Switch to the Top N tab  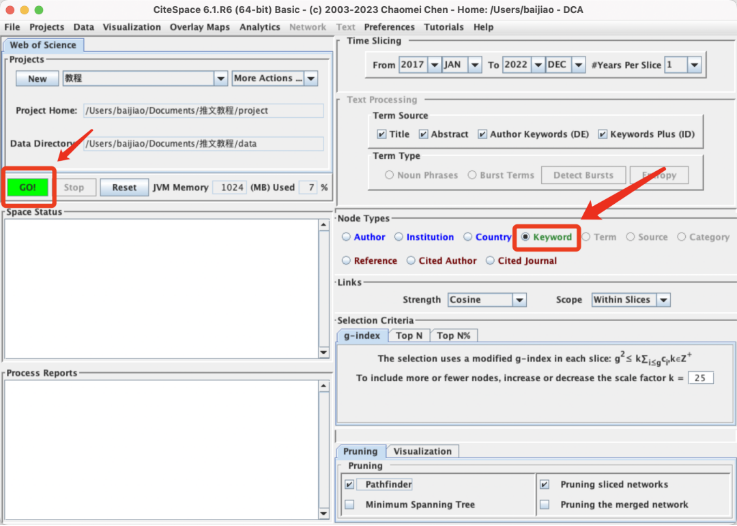click(409, 336)
